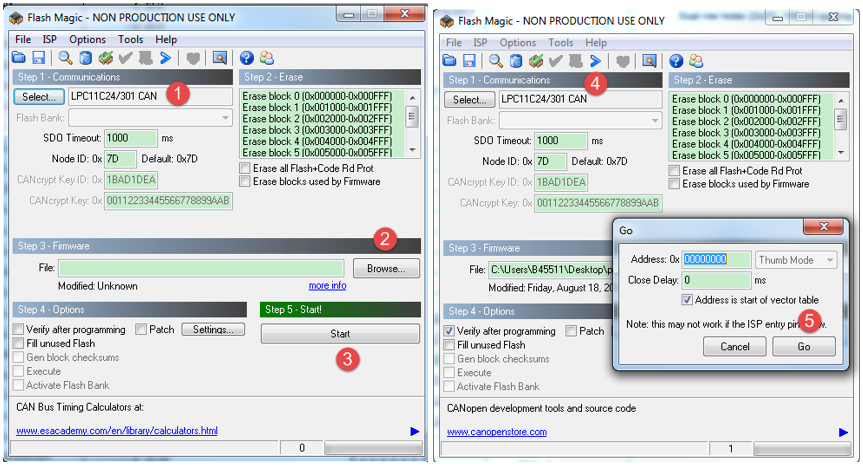Click the chip with green check icon, left window
Screen dimensions: 863x467
[105, 57]
